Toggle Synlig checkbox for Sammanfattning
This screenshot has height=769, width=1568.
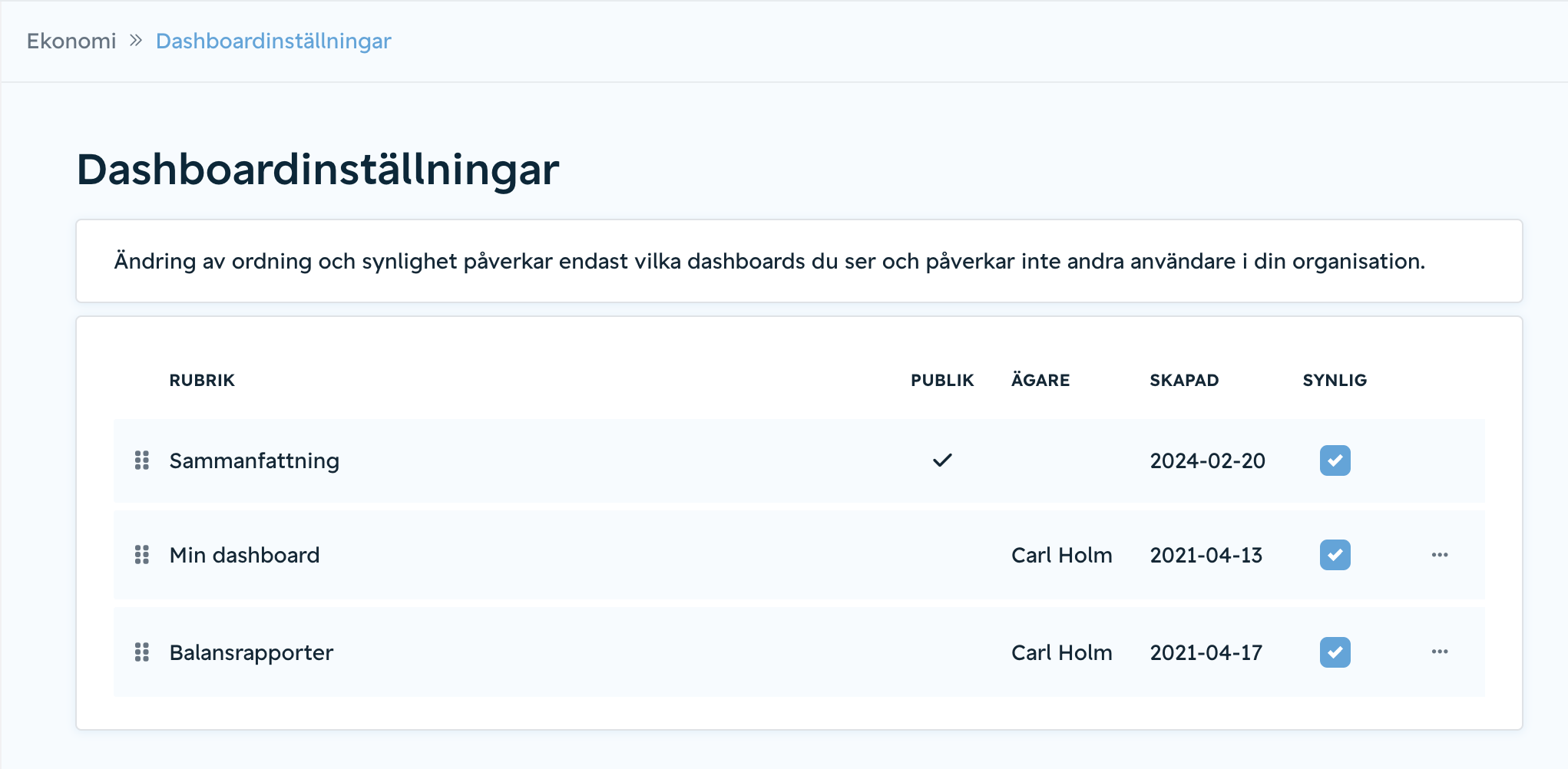tap(1335, 460)
